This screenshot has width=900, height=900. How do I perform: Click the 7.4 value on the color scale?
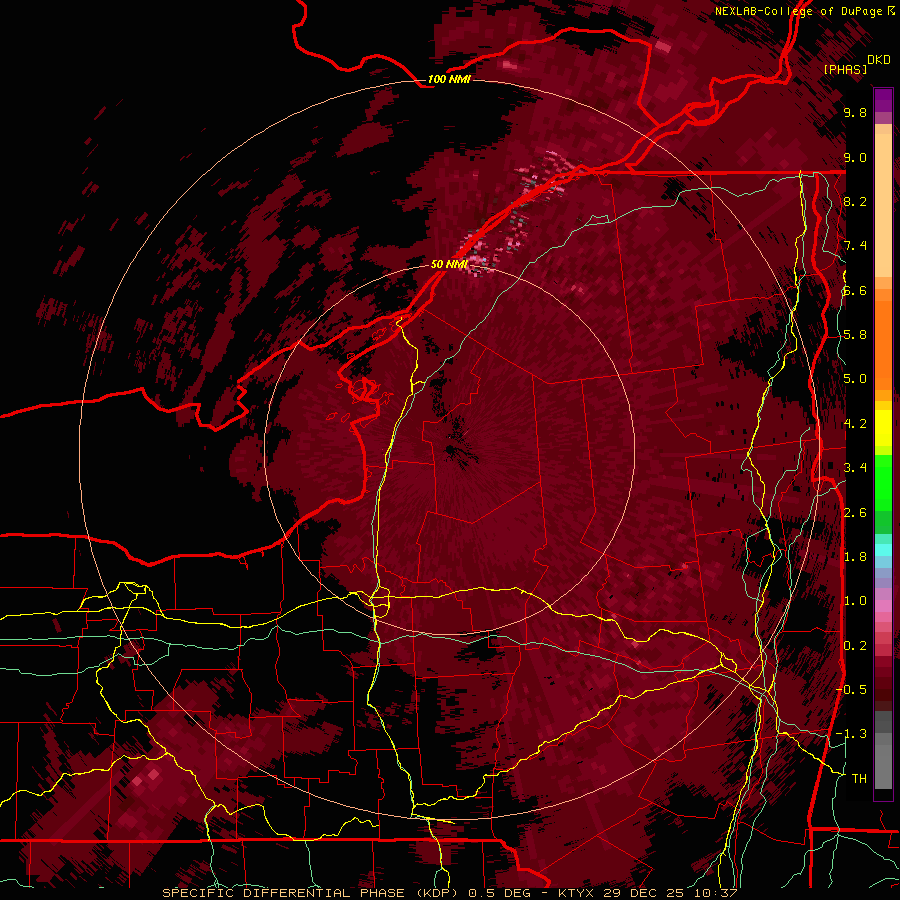click(855, 246)
